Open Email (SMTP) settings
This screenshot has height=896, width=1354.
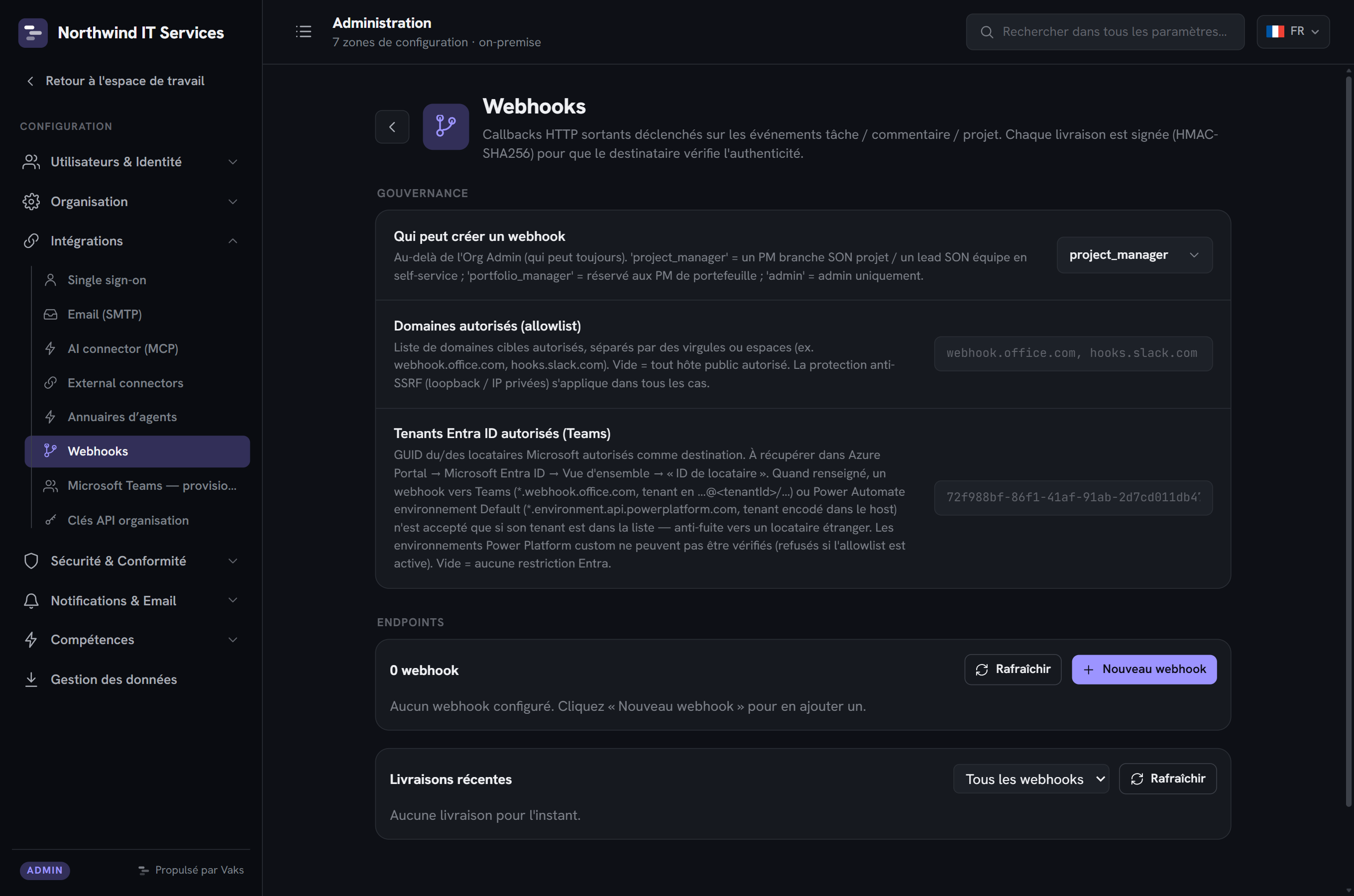tap(137, 314)
